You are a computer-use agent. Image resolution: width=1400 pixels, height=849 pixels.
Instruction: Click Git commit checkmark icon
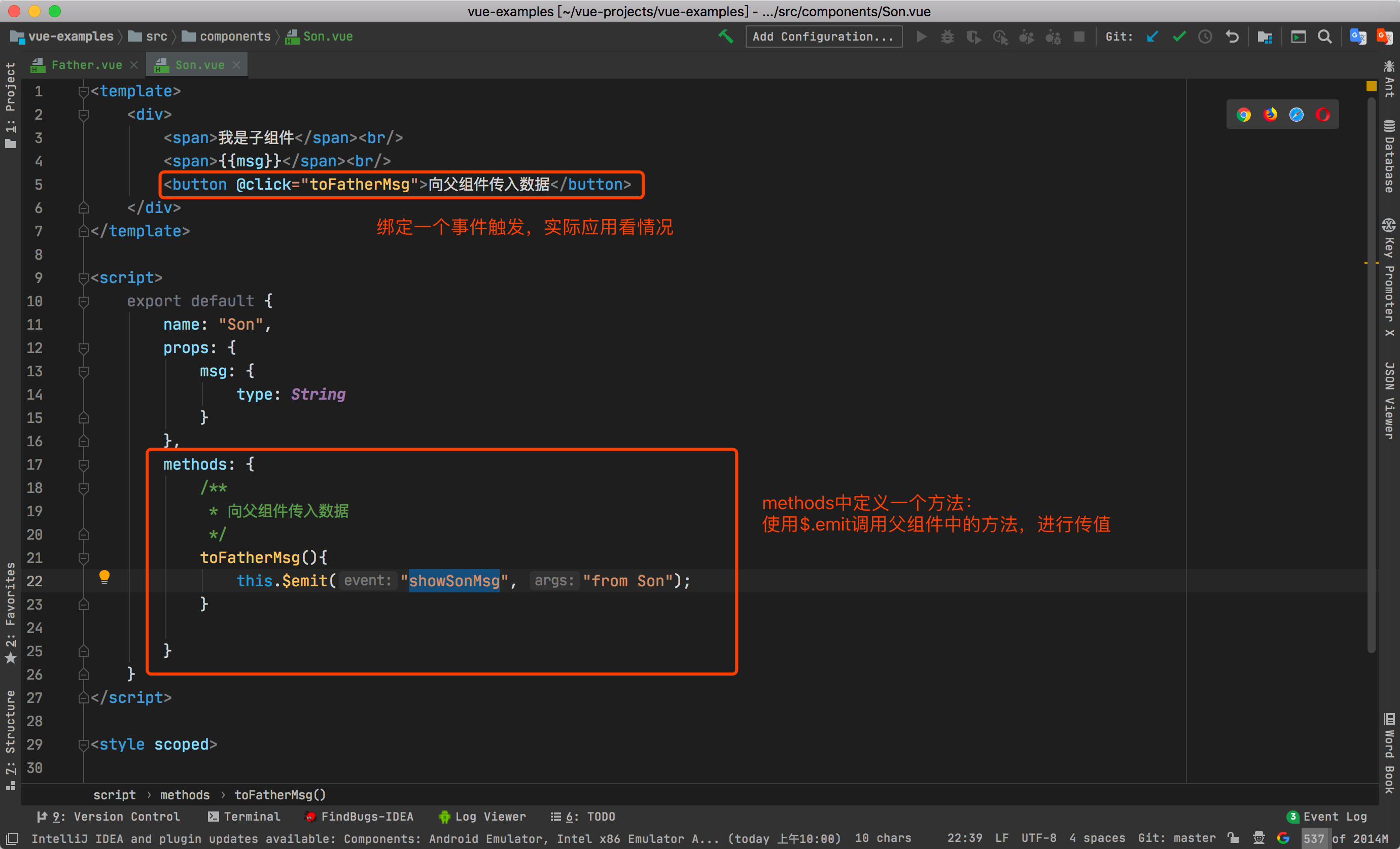[1179, 37]
